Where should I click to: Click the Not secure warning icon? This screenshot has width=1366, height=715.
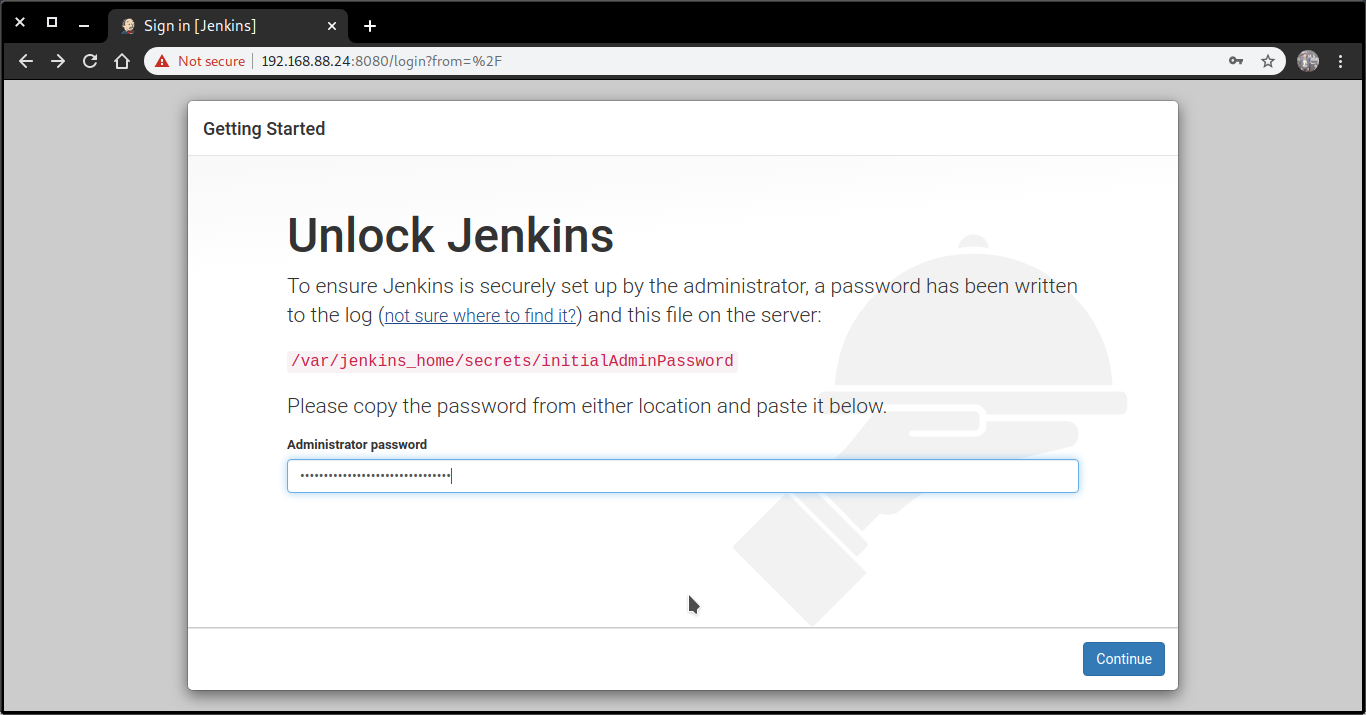(162, 61)
